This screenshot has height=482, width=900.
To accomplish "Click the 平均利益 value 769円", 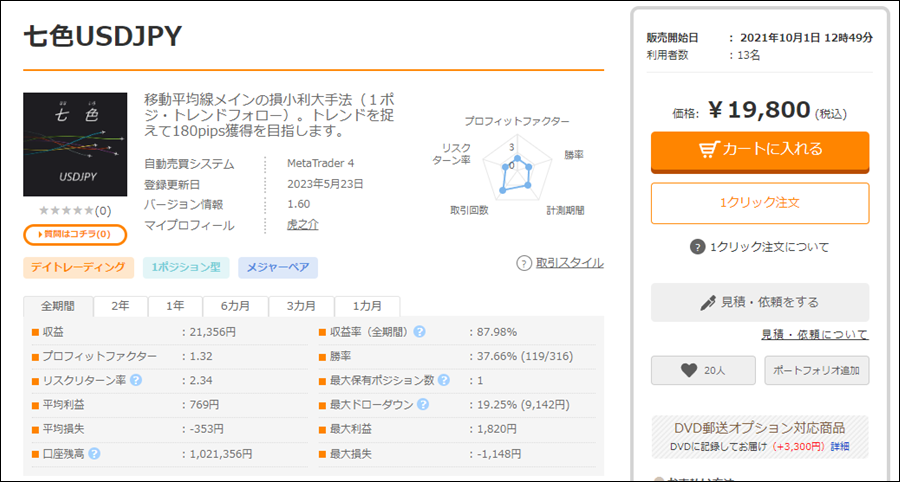I will pos(204,405).
